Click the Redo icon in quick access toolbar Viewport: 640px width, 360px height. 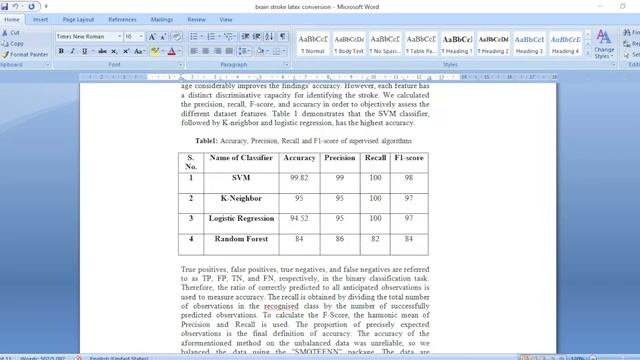coord(31,7)
